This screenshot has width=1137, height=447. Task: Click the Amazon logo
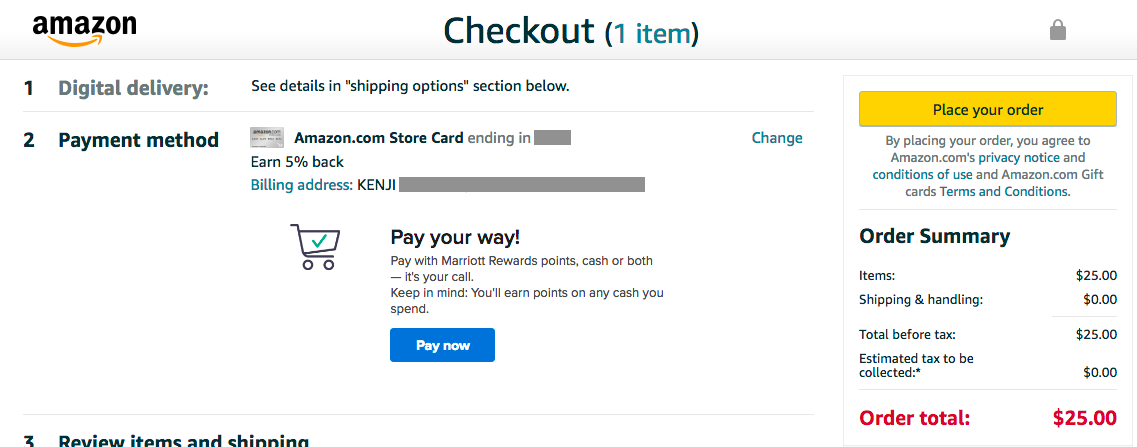[84, 31]
